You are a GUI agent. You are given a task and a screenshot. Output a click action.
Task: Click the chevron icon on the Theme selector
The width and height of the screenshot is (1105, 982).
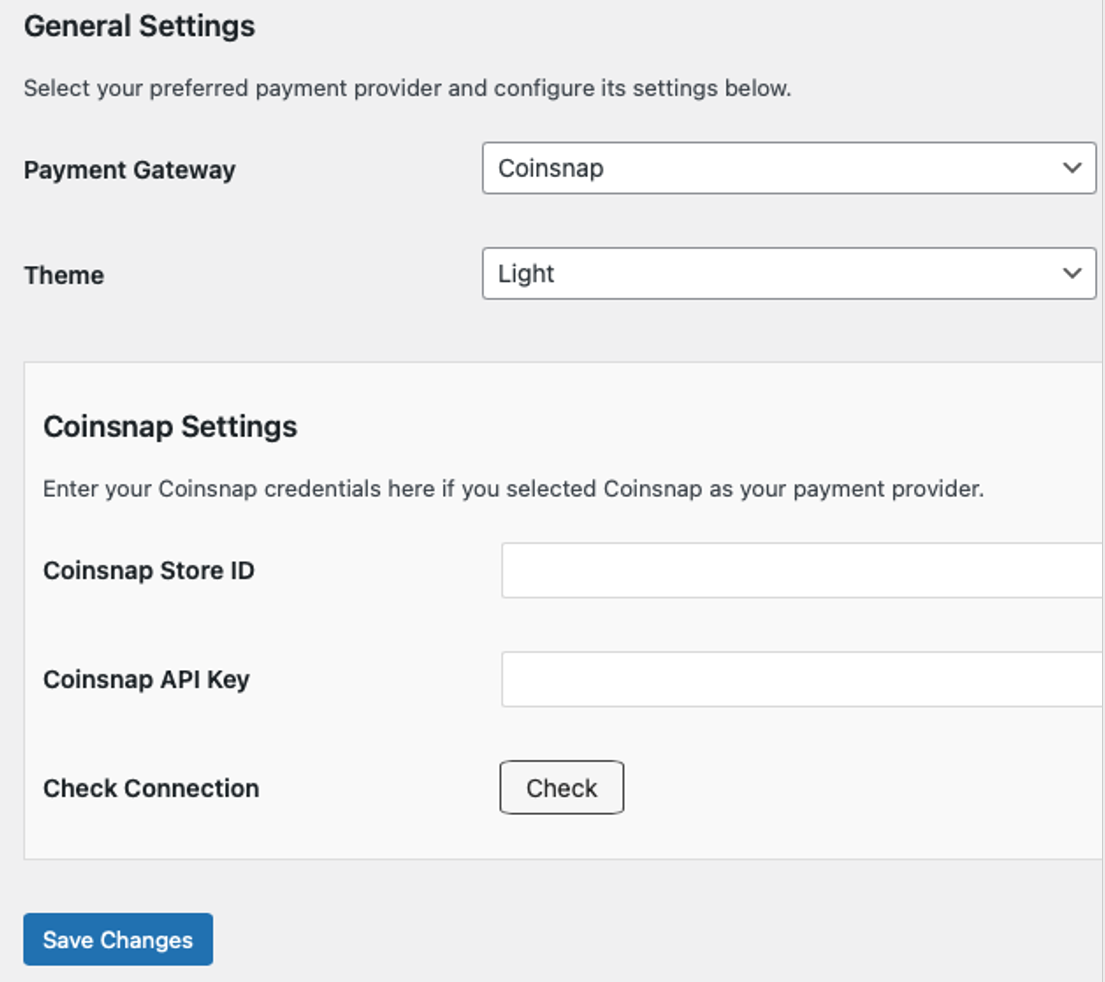pos(1073,273)
